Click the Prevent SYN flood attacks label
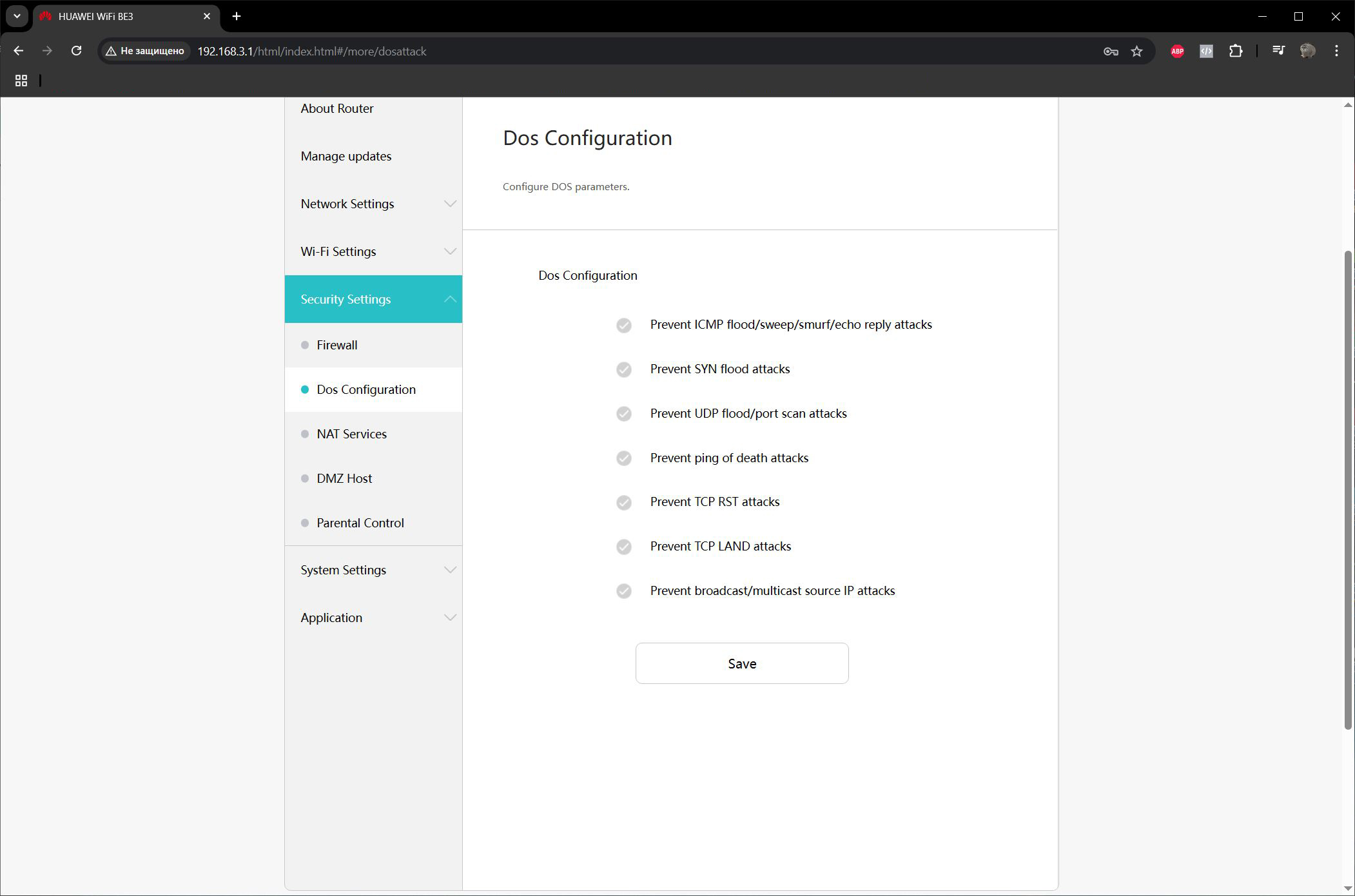1355x896 pixels. coord(719,369)
